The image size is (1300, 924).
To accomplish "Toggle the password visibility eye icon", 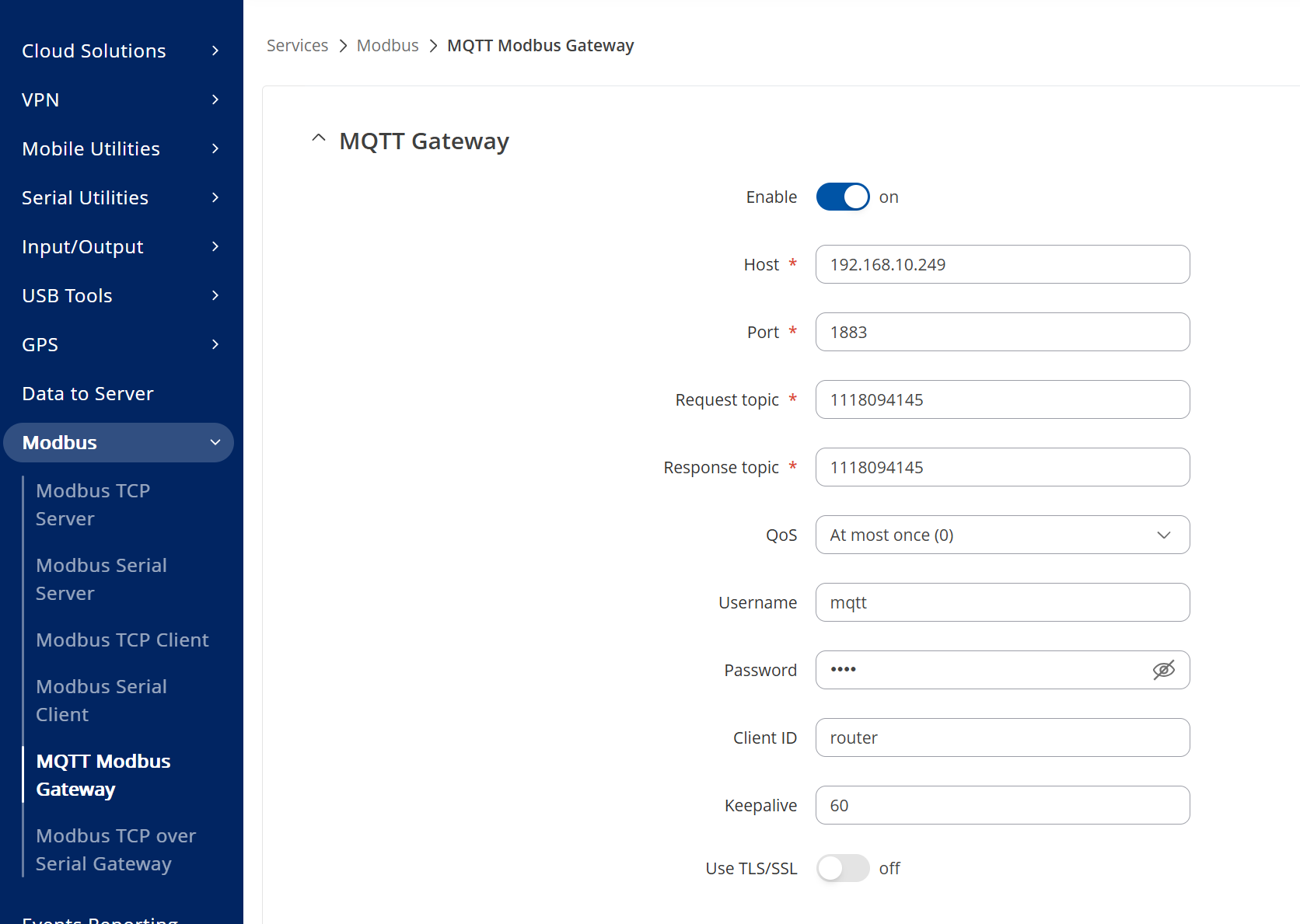I will tap(1163, 670).
